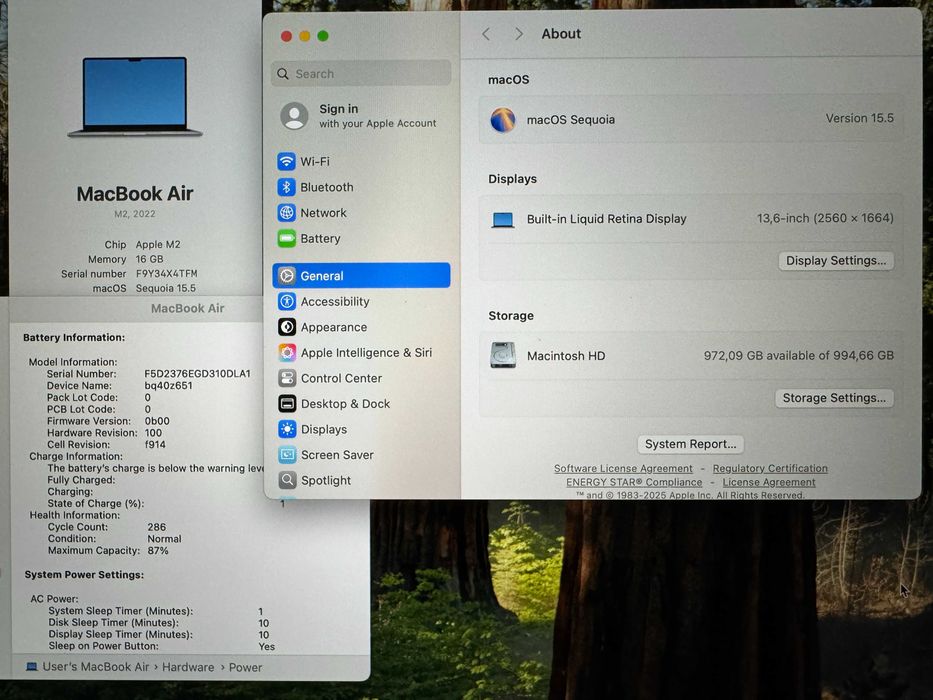Select Network in the settings sidebar
The width and height of the screenshot is (933, 700).
(361, 212)
